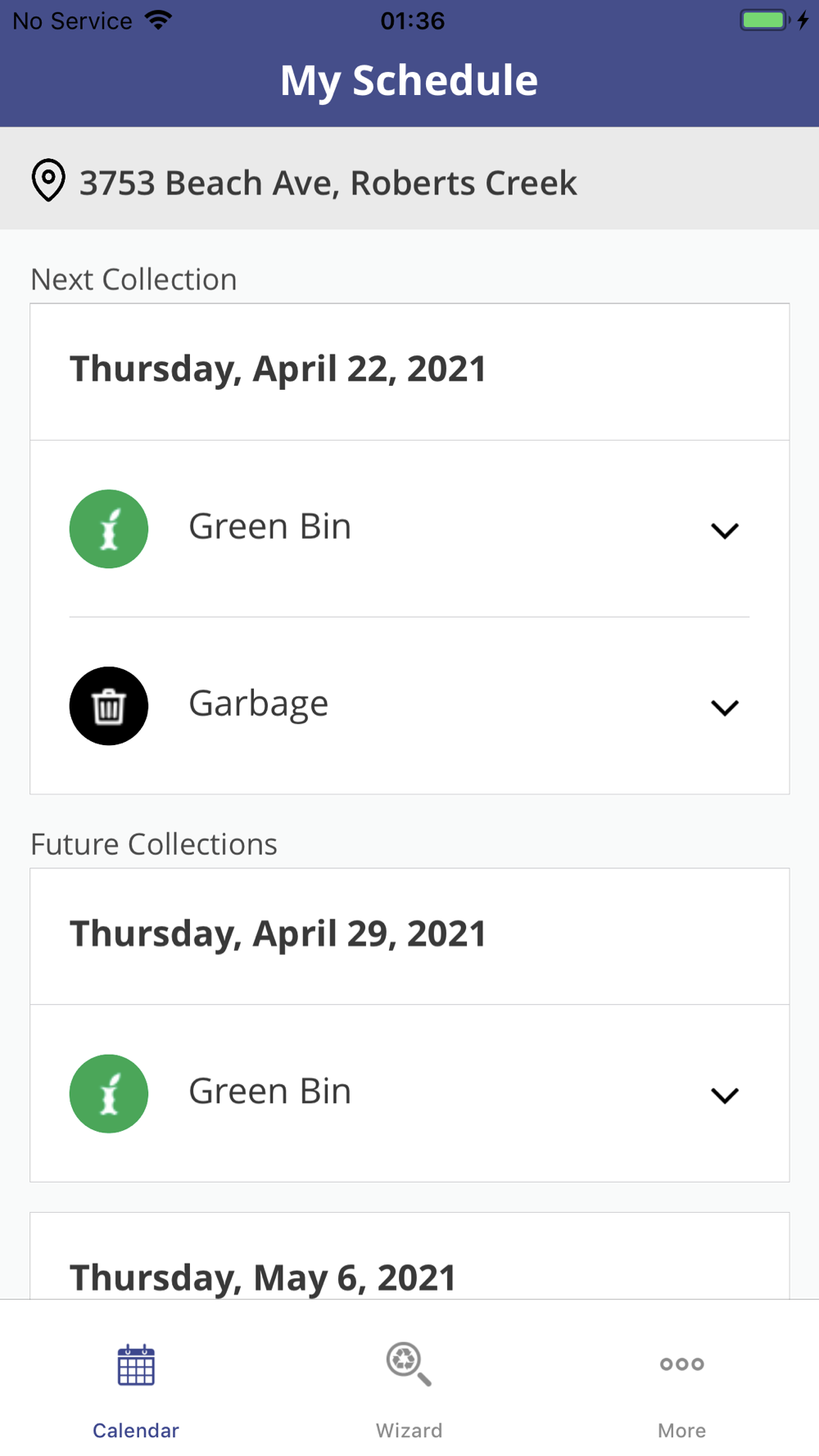Image resolution: width=819 pixels, height=1456 pixels.
Task: Expand the Garbage collection details
Action: (x=725, y=708)
